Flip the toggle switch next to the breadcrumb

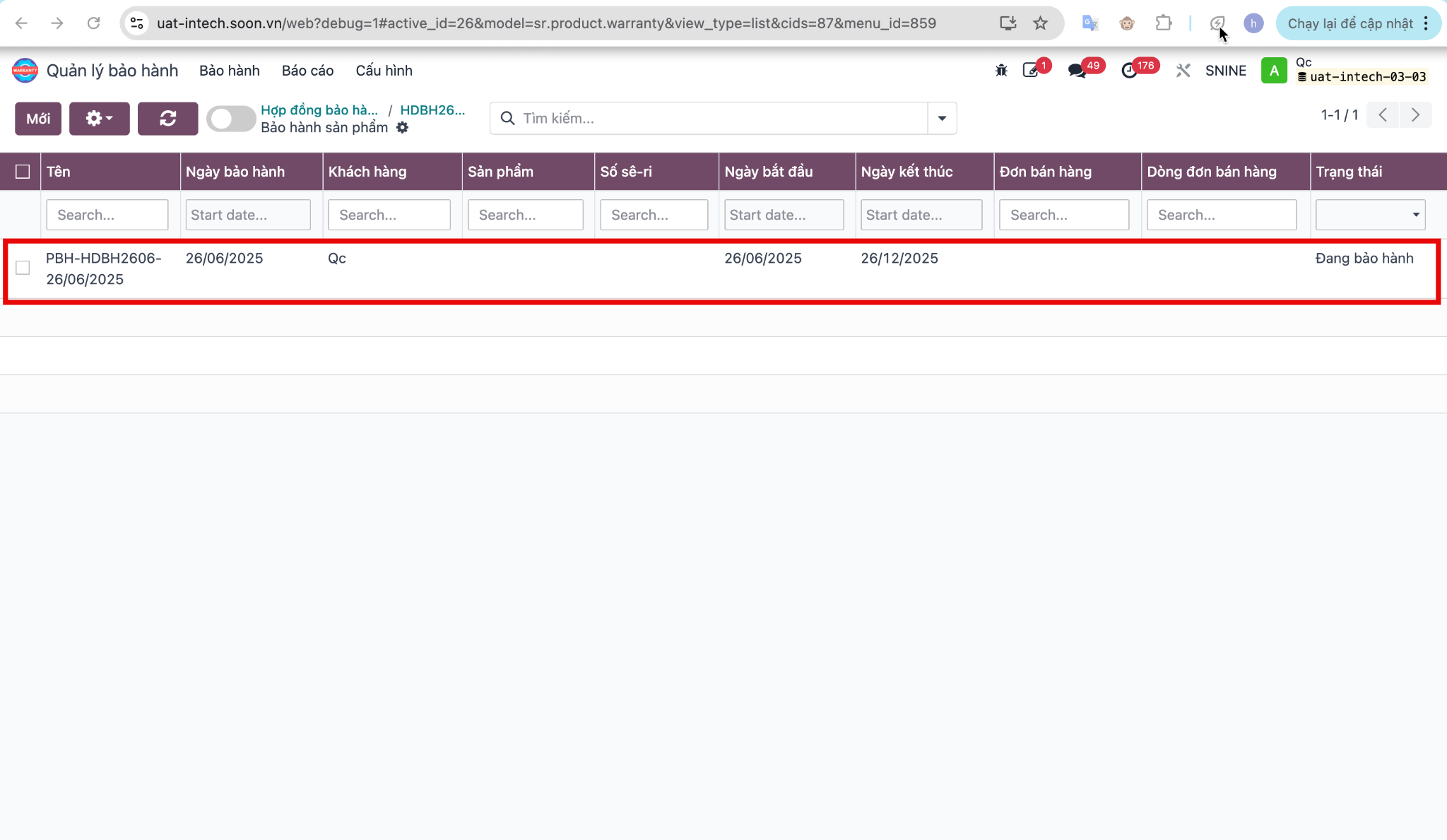(230, 119)
